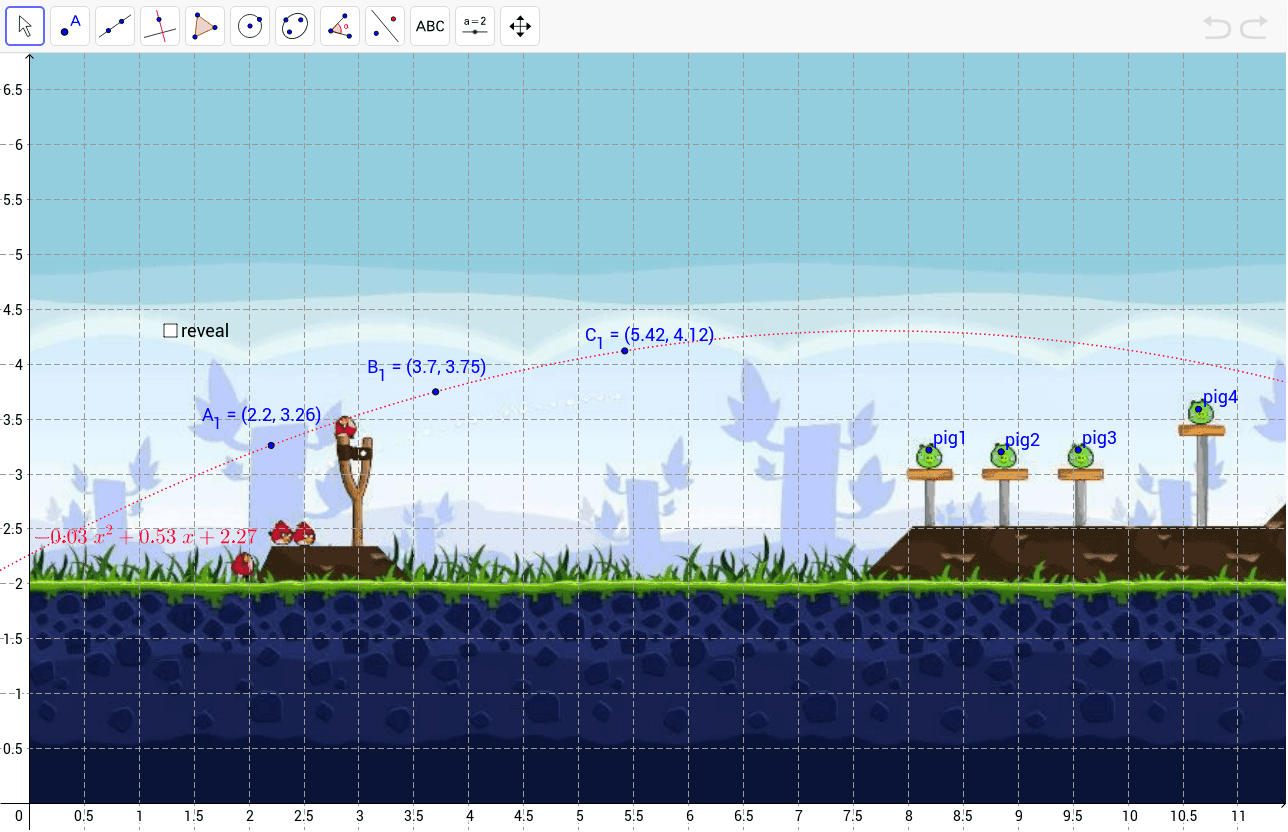Viewport: 1288px width, 832px height.
Task: Click the pig1 point
Action: click(x=929, y=450)
